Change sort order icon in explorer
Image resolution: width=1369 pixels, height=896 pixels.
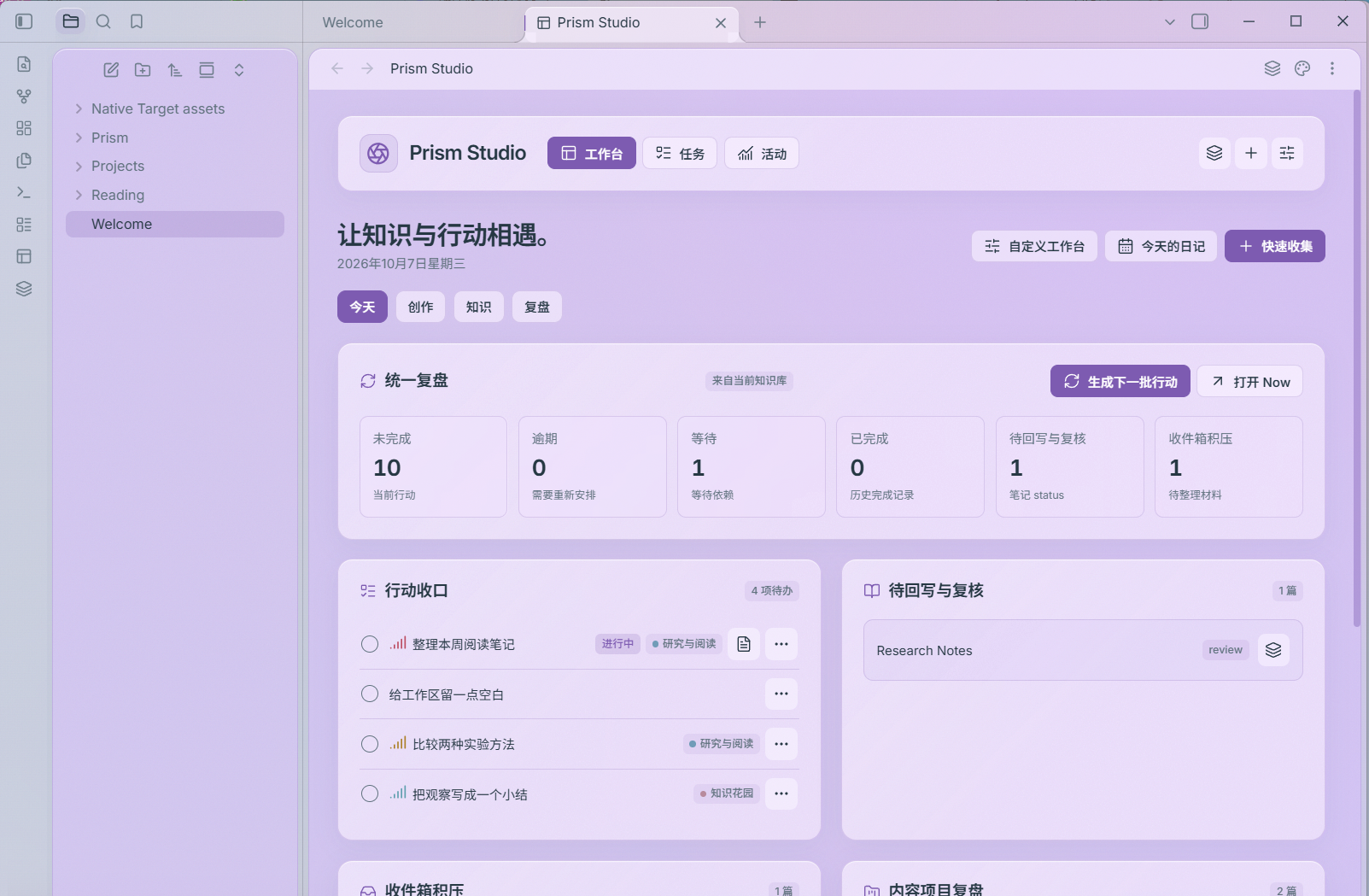175,70
